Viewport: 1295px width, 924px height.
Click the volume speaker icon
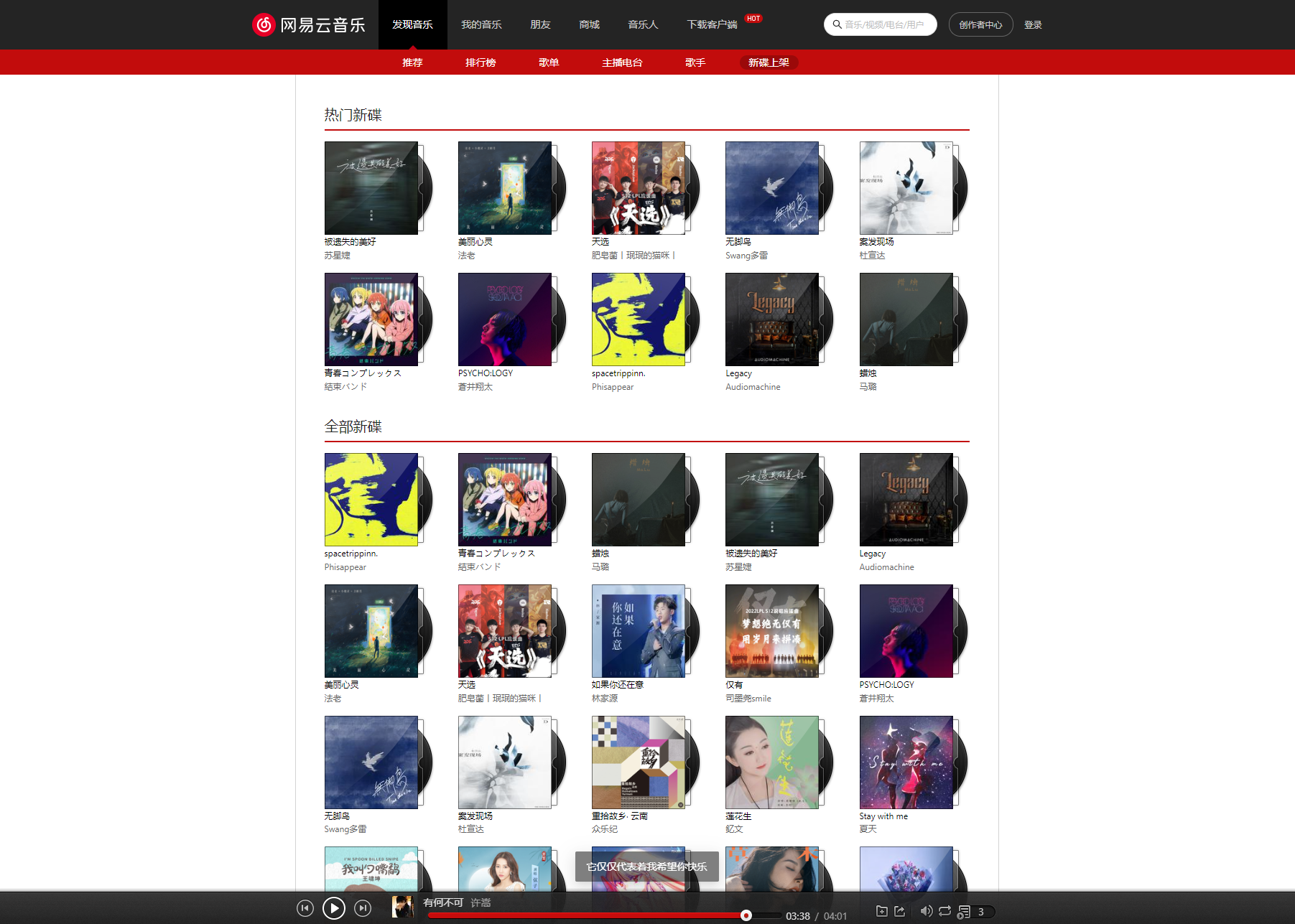coord(927,911)
